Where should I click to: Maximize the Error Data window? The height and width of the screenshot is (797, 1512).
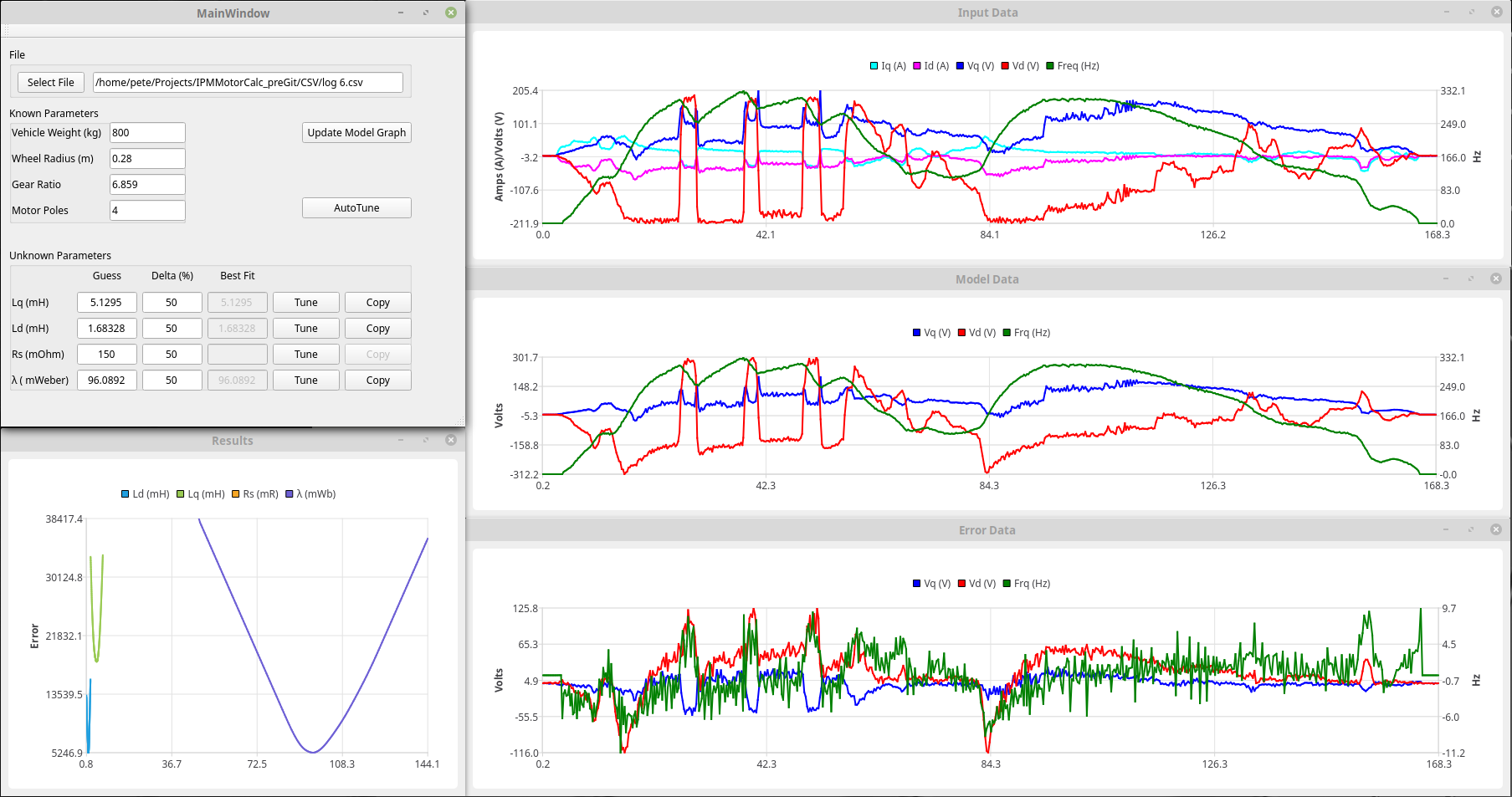click(1471, 529)
